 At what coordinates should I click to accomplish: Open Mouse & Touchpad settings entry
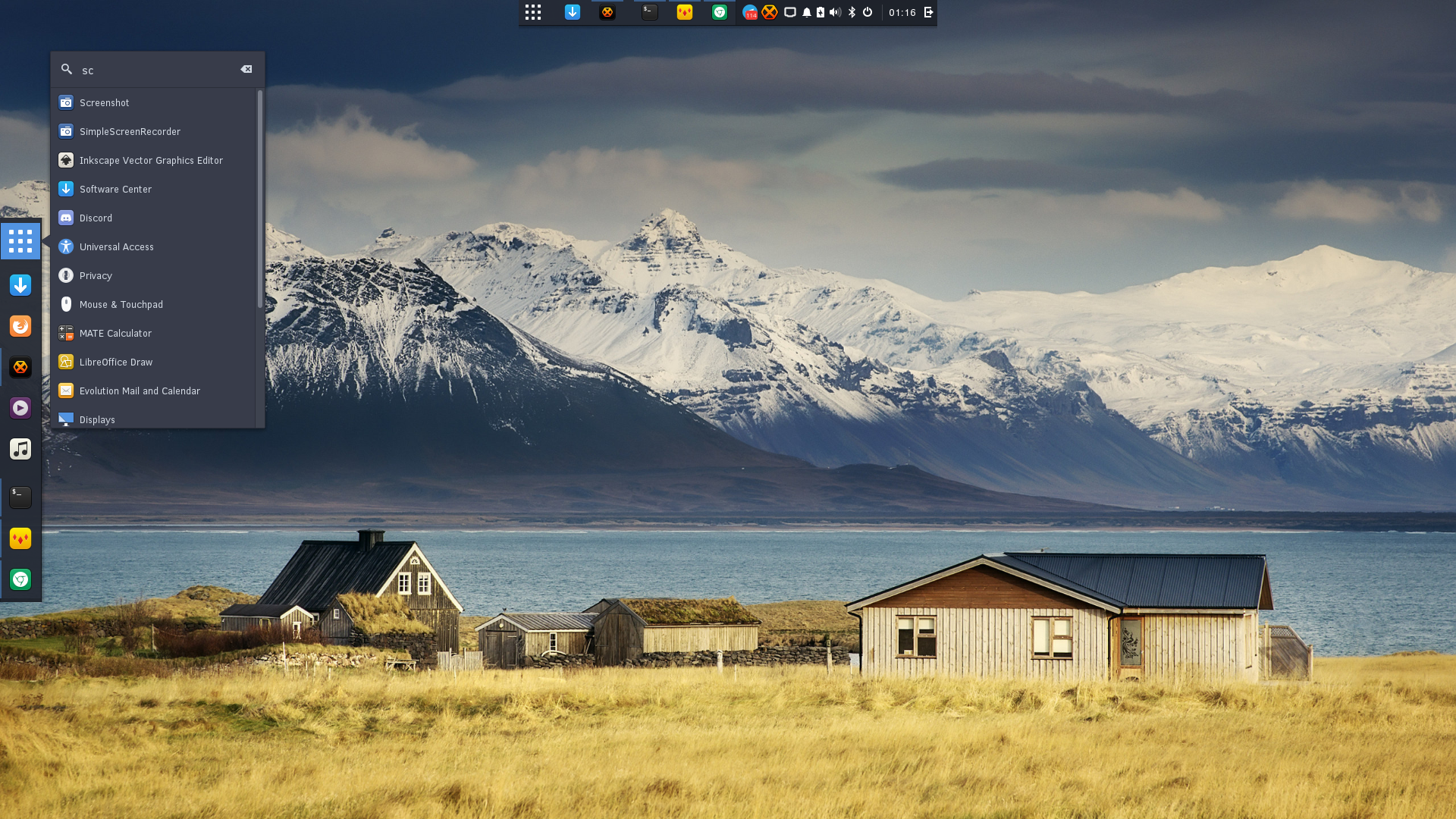tap(153, 304)
